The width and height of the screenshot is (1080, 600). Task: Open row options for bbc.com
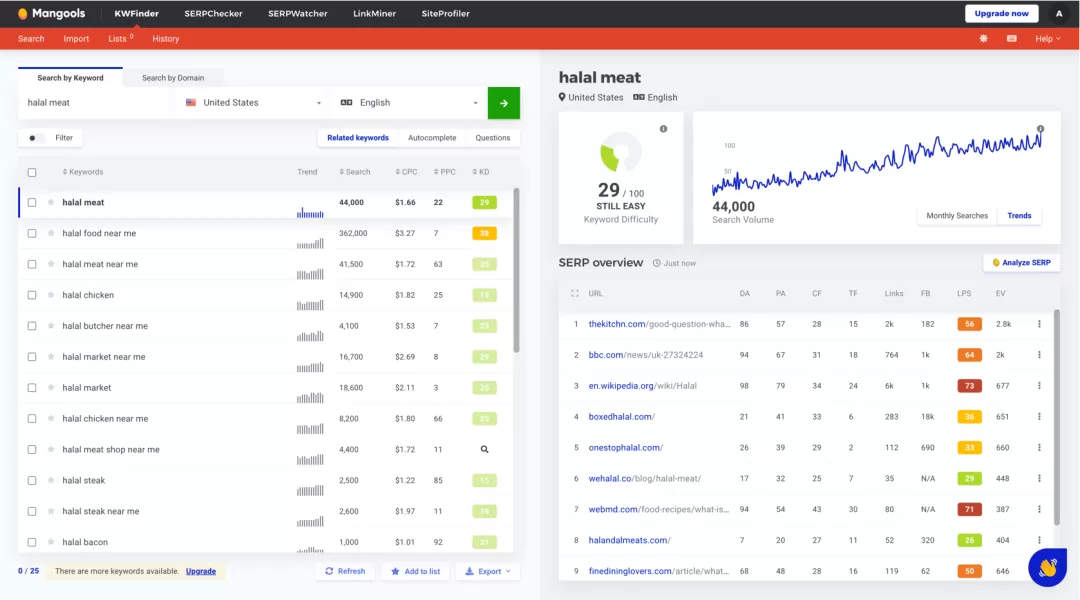1039,355
